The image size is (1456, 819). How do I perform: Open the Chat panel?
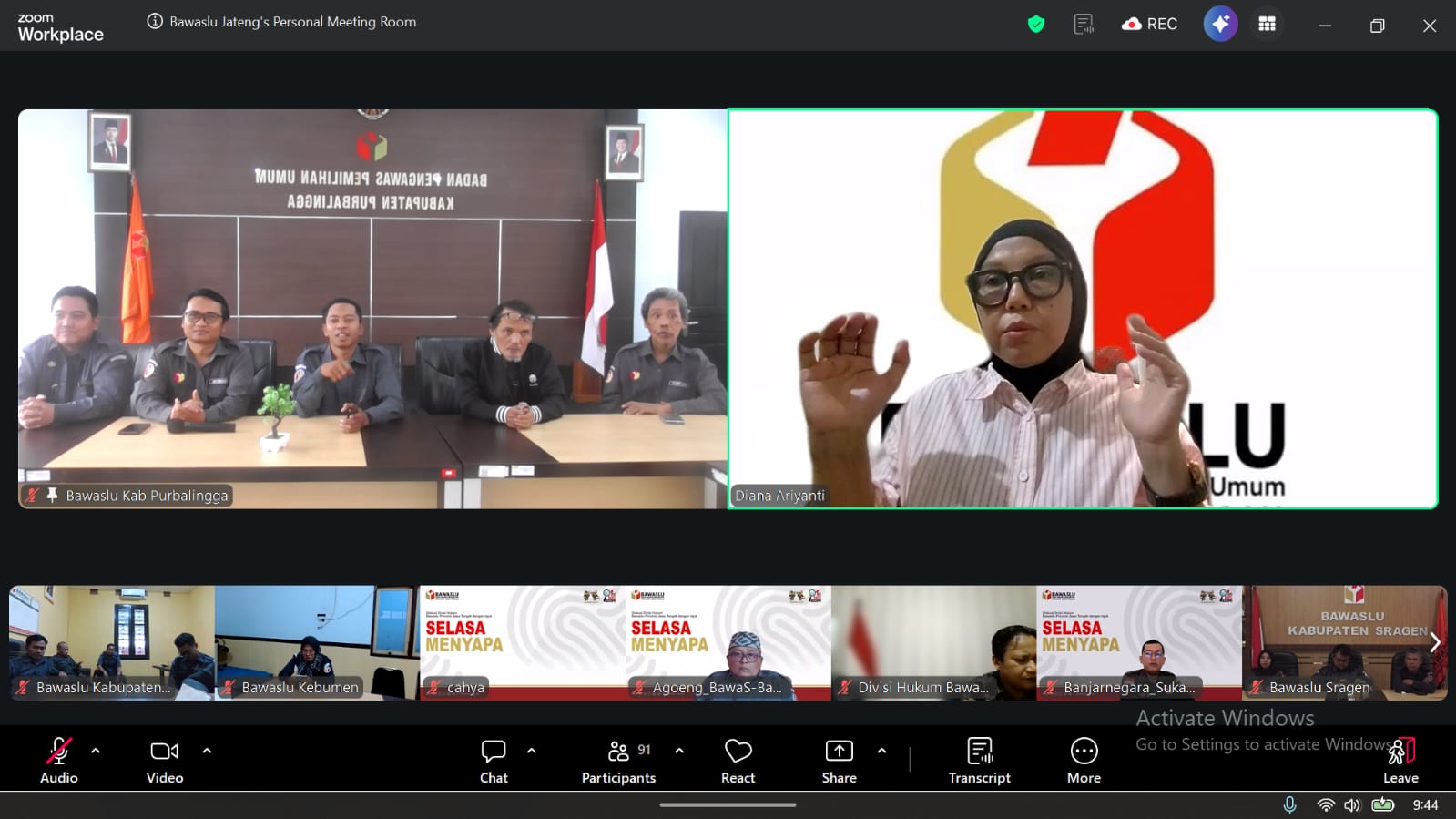[494, 761]
